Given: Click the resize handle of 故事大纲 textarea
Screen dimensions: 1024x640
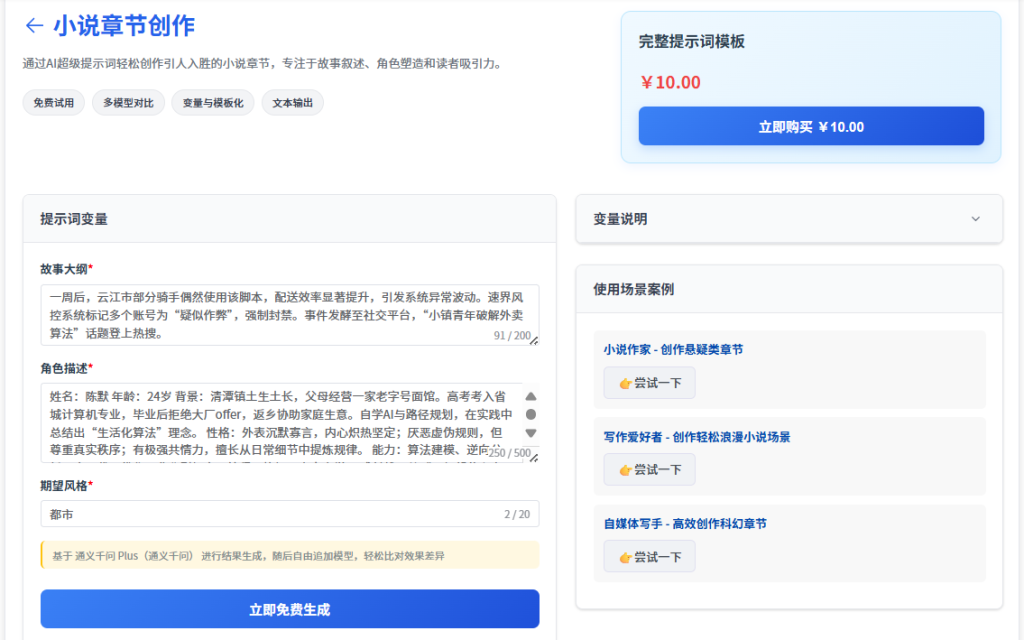Looking at the screenshot, I should tap(533, 341).
